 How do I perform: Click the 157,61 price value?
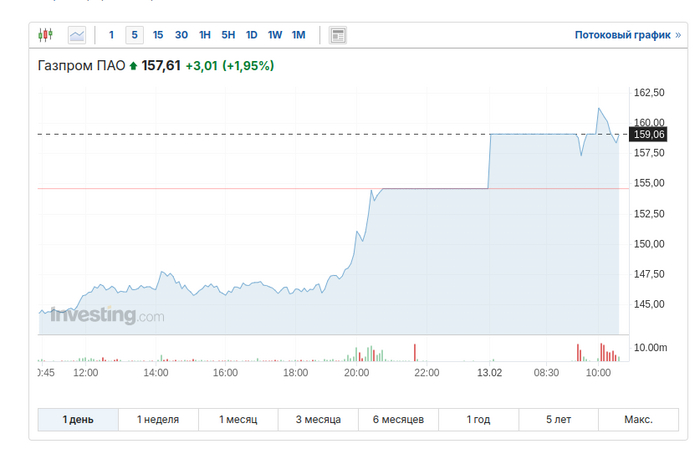[161, 66]
